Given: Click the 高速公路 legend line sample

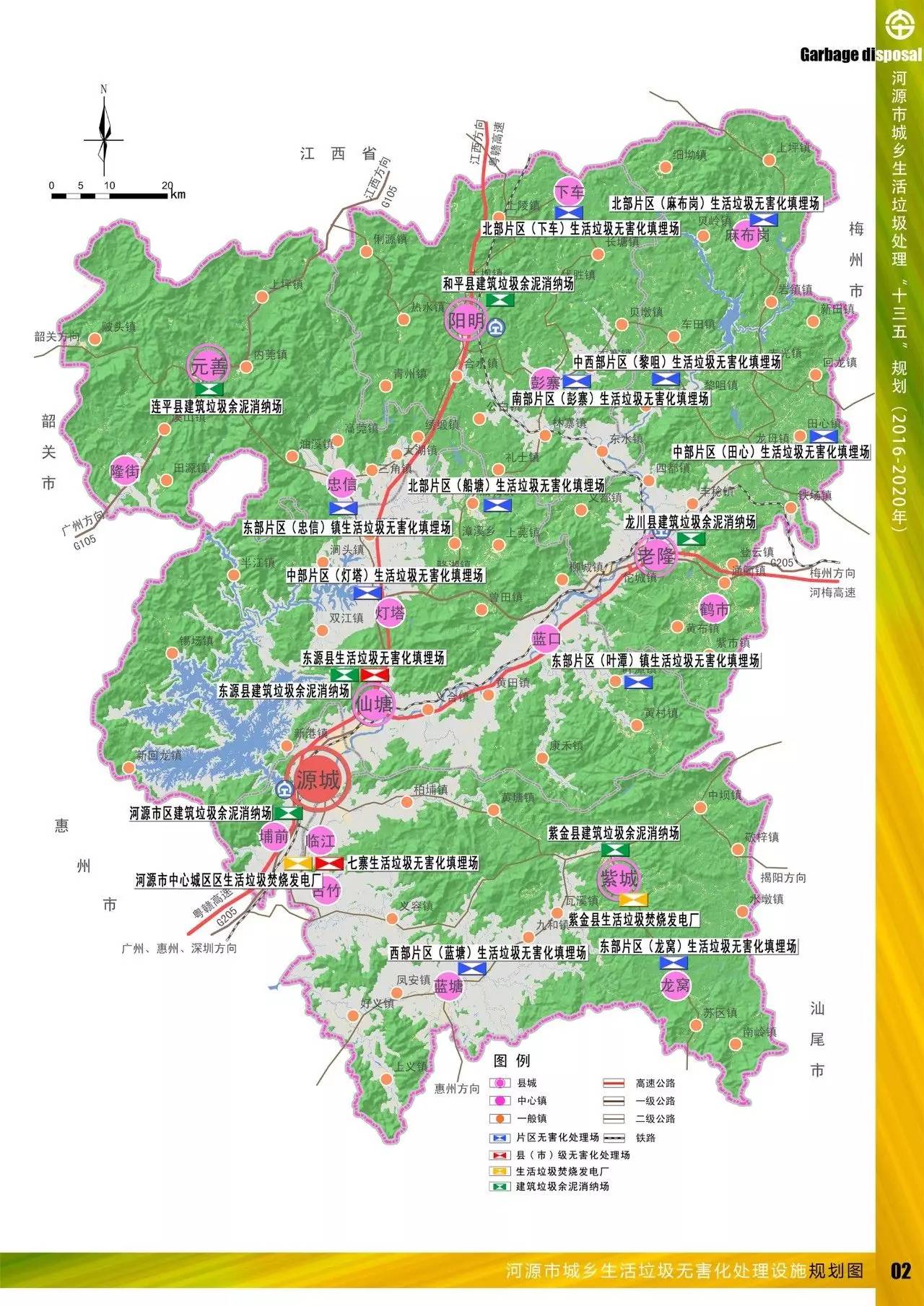Looking at the screenshot, I should pyautogui.click(x=614, y=1083).
